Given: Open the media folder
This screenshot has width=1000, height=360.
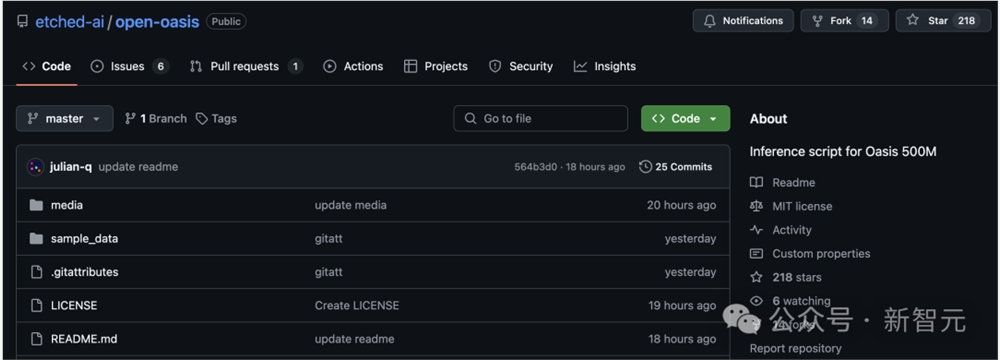Looking at the screenshot, I should 67,205.
